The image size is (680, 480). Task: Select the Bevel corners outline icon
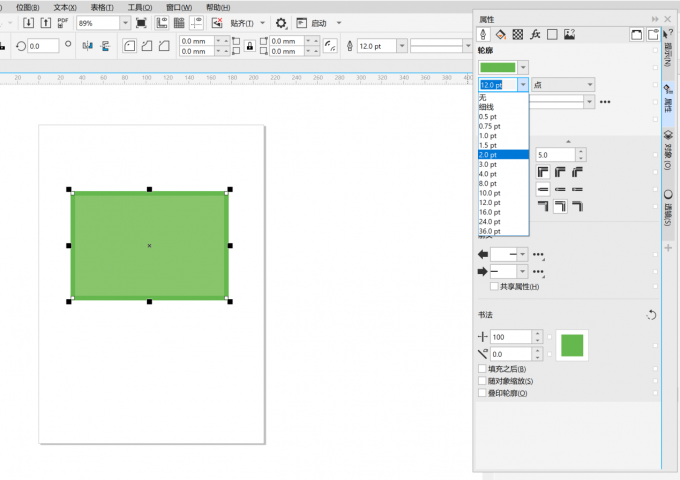[577, 172]
